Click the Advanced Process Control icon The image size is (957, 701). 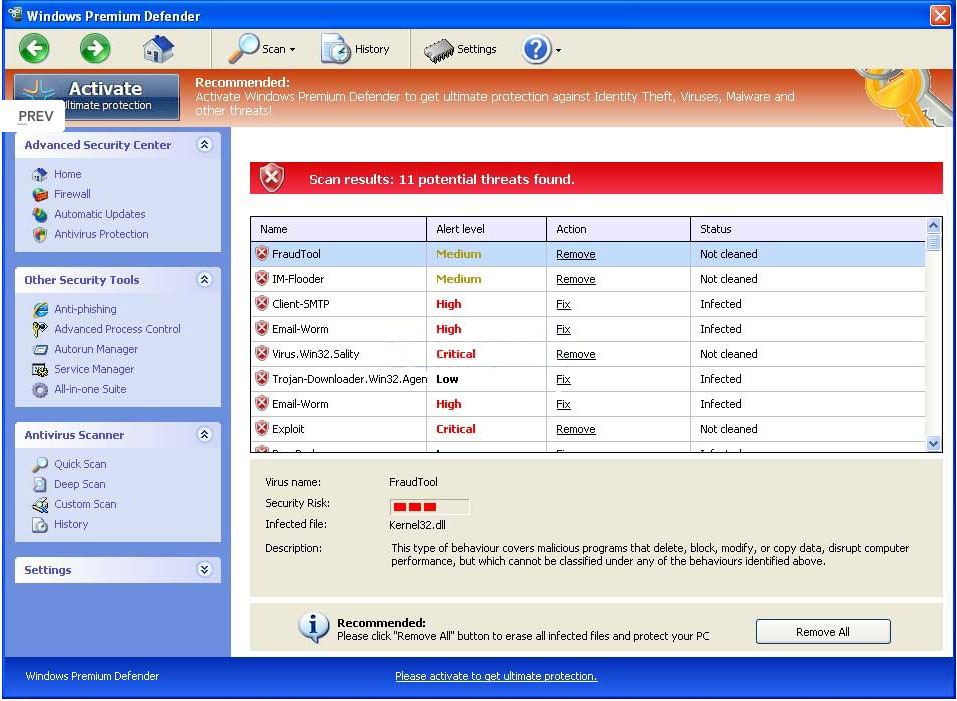click(x=40, y=329)
